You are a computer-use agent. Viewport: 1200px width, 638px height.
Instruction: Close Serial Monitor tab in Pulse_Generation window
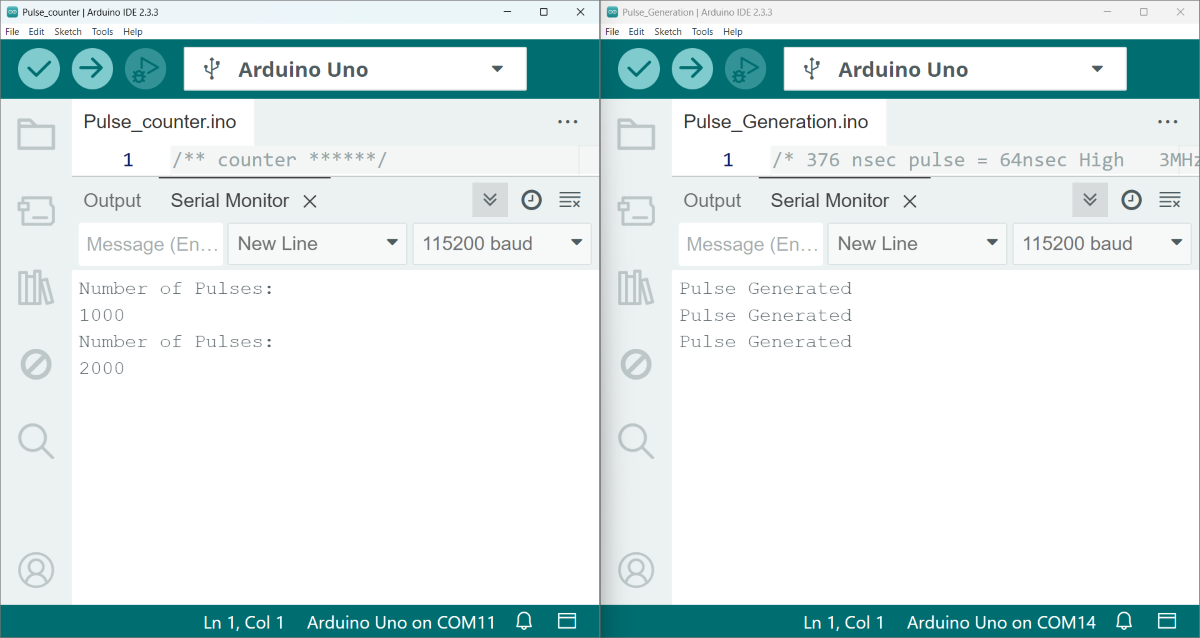910,201
